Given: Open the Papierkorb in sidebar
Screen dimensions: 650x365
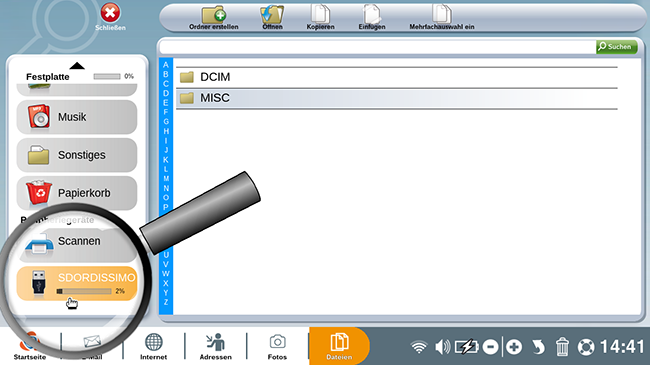Looking at the screenshot, I should pyautogui.click(x=77, y=193).
